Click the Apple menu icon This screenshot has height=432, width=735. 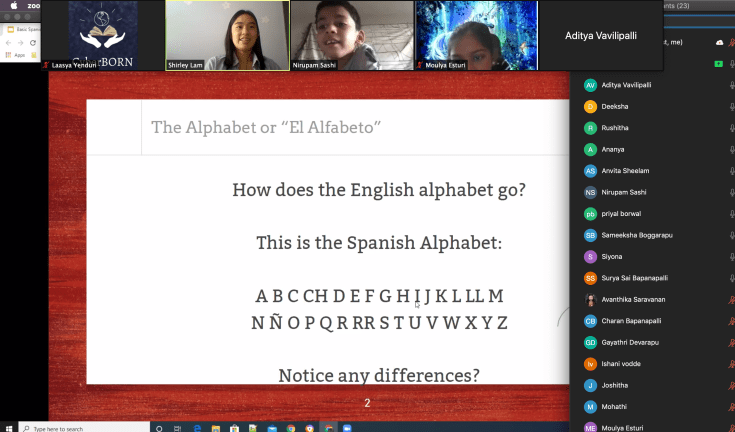12,5
